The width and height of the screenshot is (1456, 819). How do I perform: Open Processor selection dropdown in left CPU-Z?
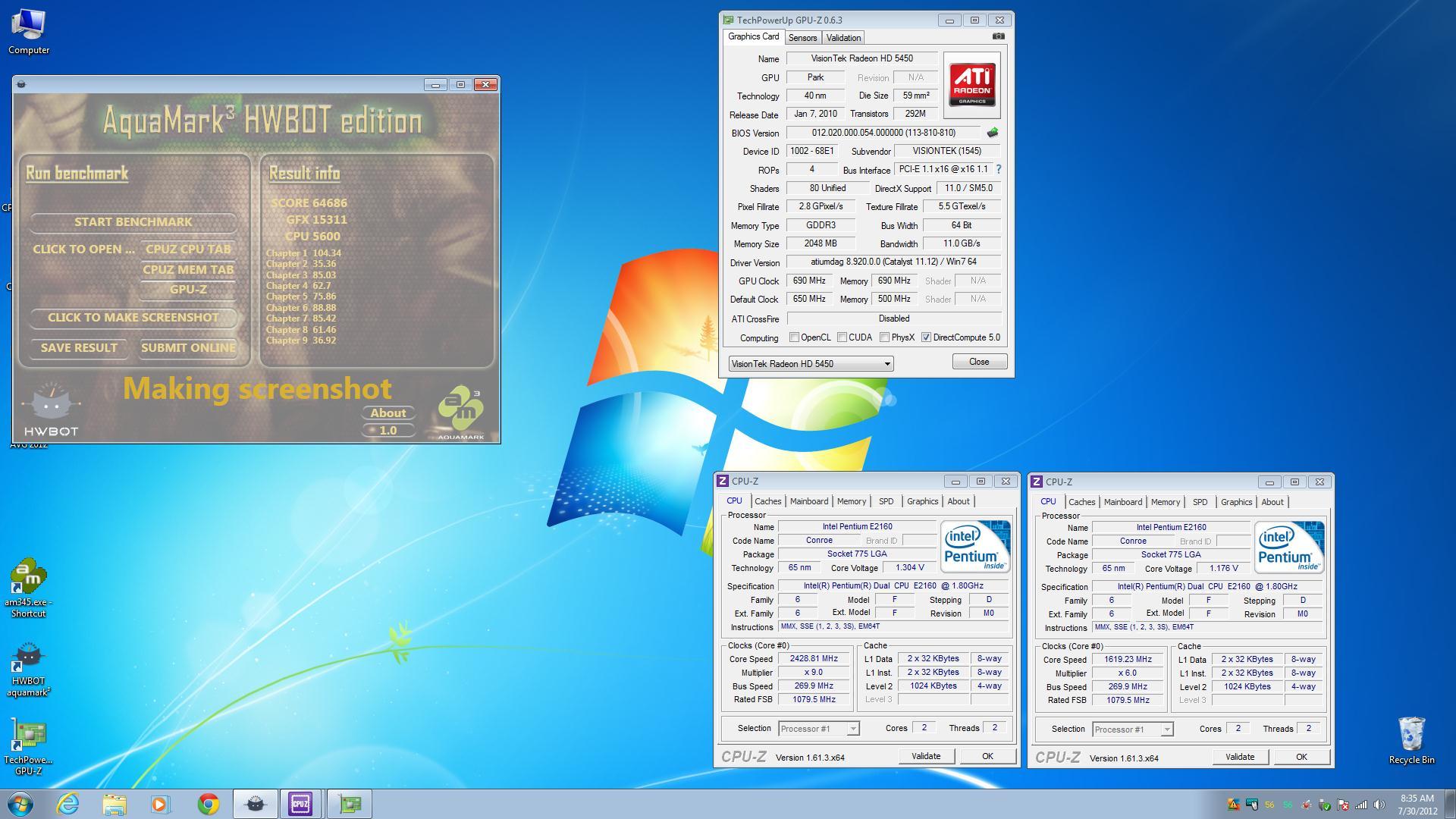pos(818,729)
